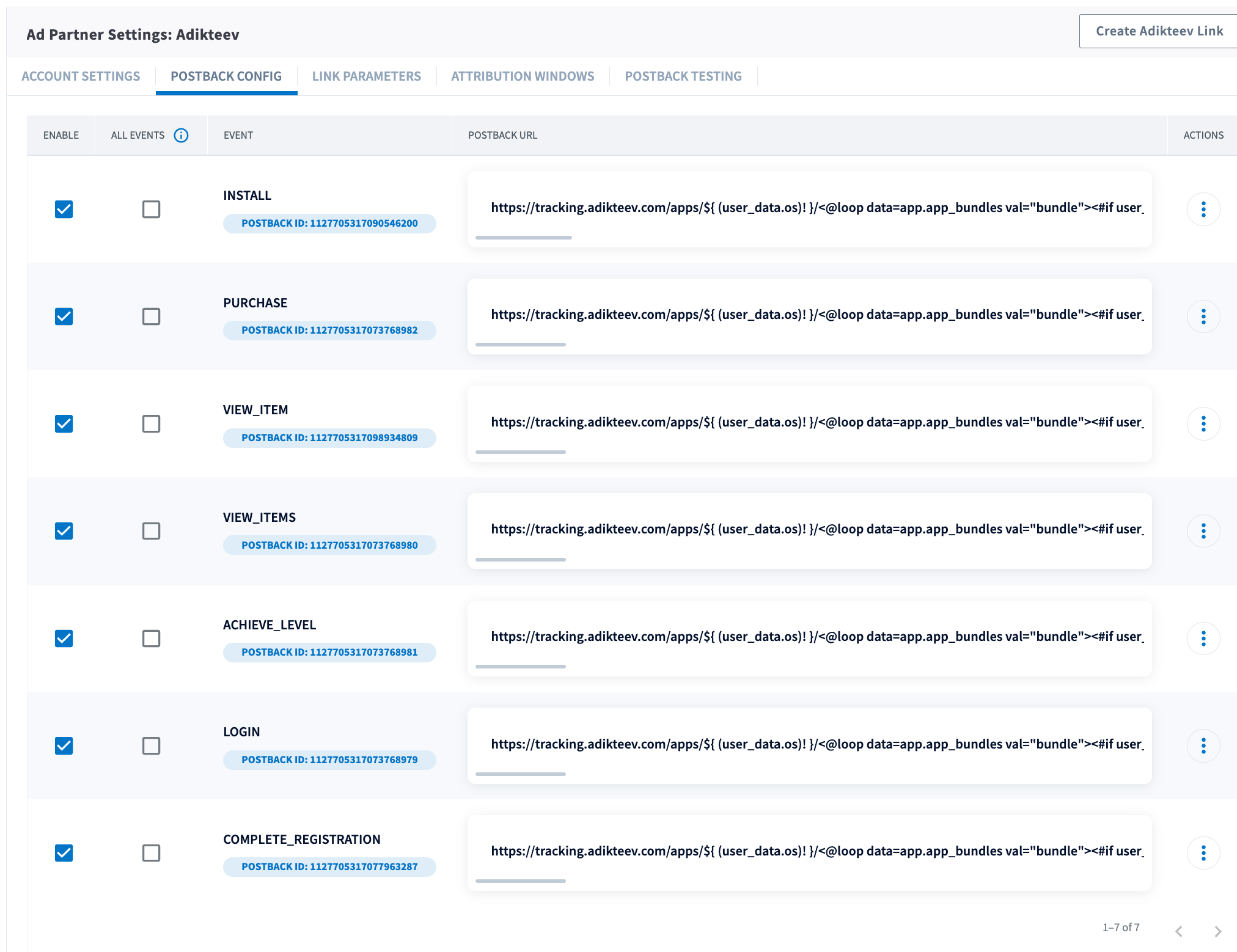Click the All Events info icon

181,135
